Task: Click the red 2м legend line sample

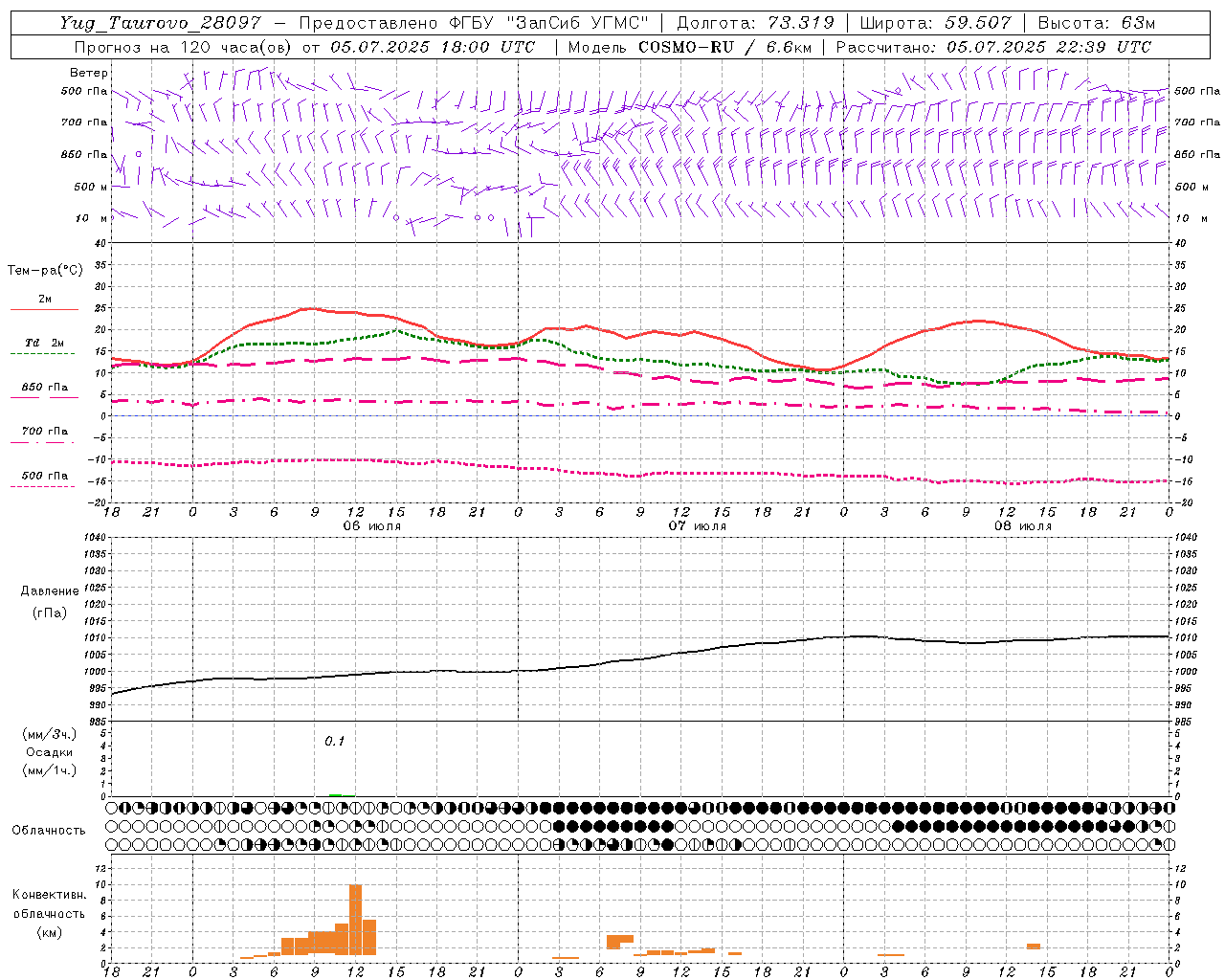Action: click(x=44, y=310)
